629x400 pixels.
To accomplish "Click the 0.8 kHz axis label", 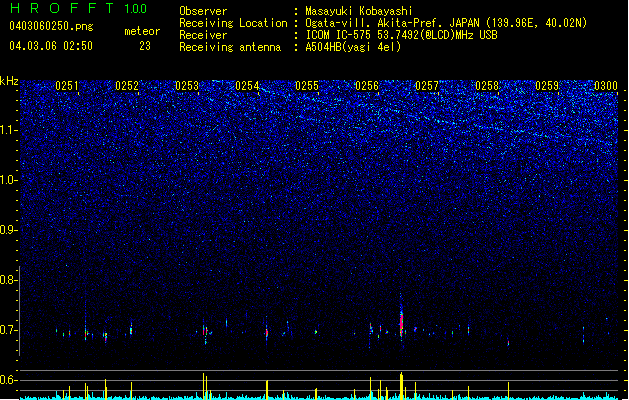I will click(x=8, y=280).
